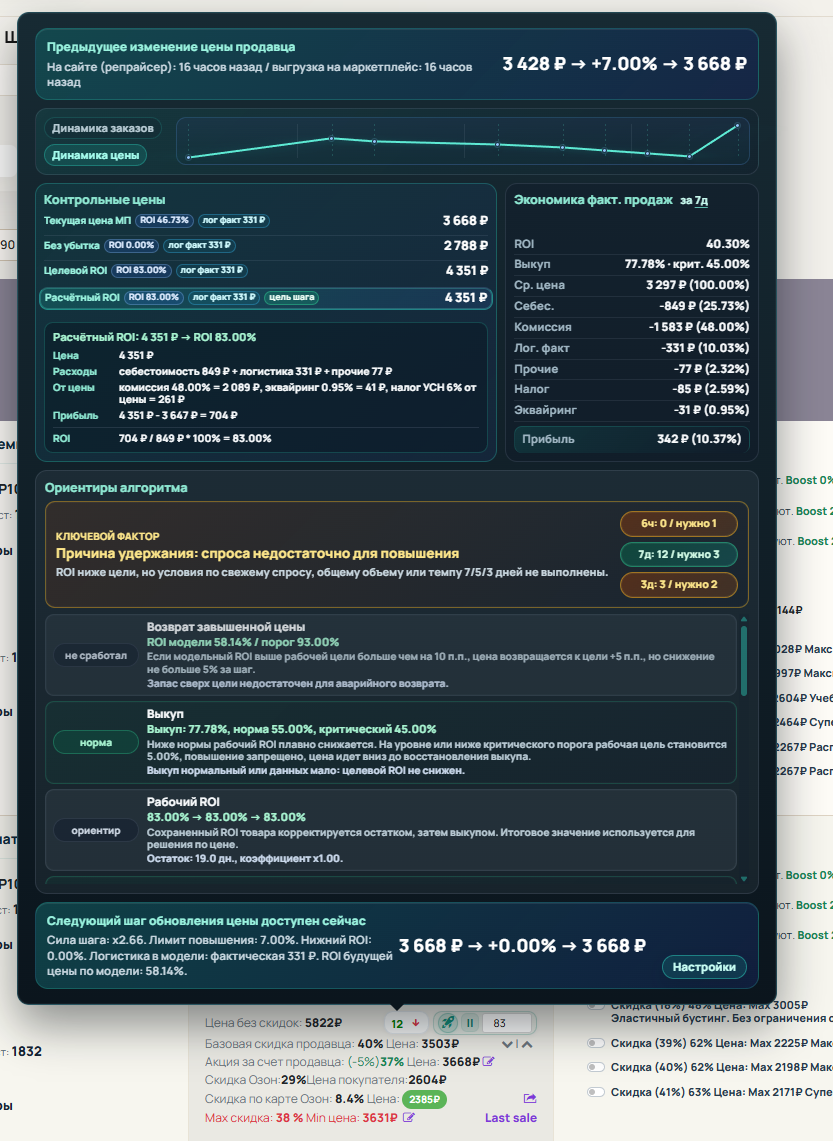
Task: Toggle Скидка (39%) 62% switch
Action: pos(596,1043)
